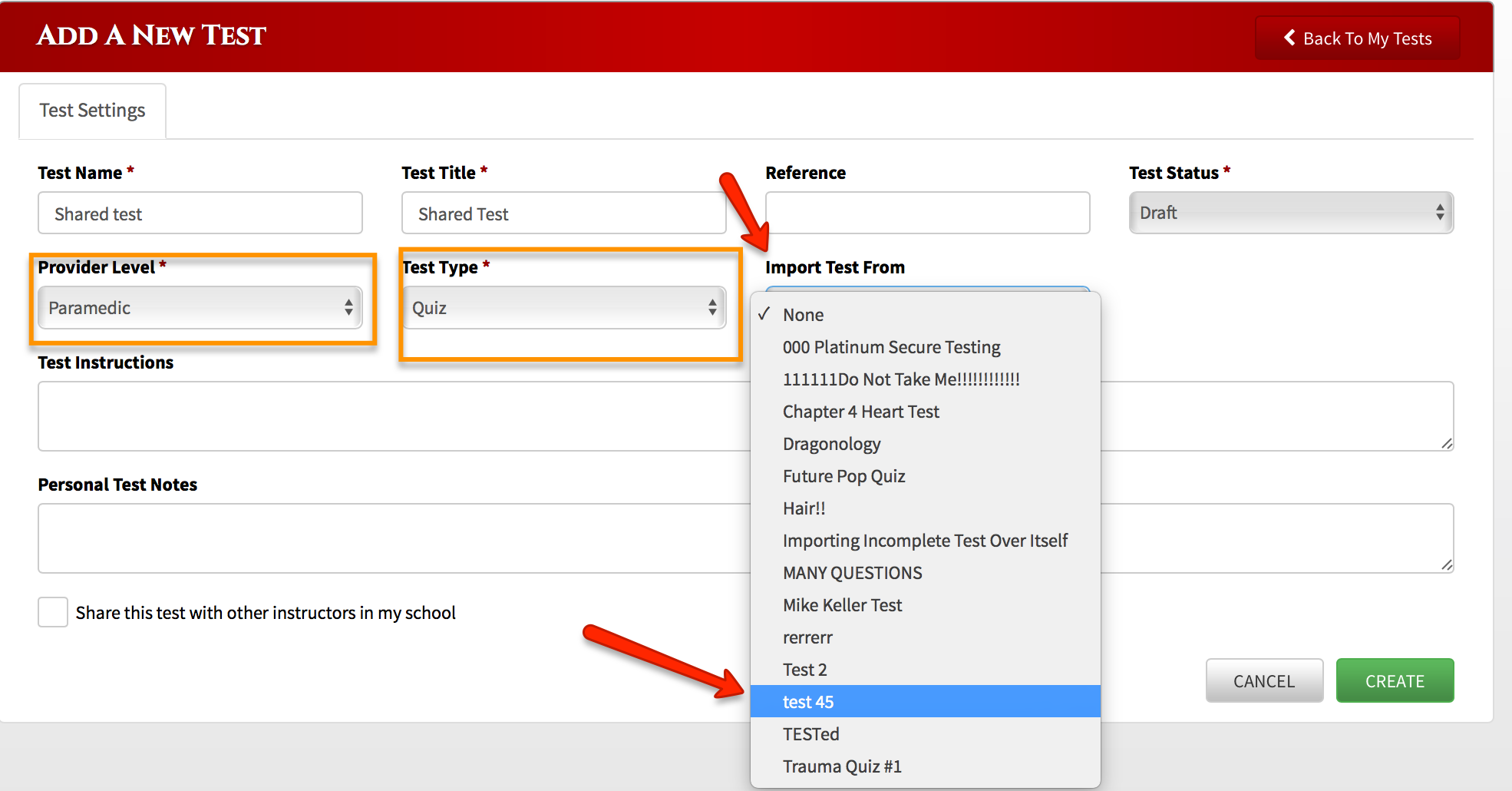Click the Test Name input field

[200, 213]
